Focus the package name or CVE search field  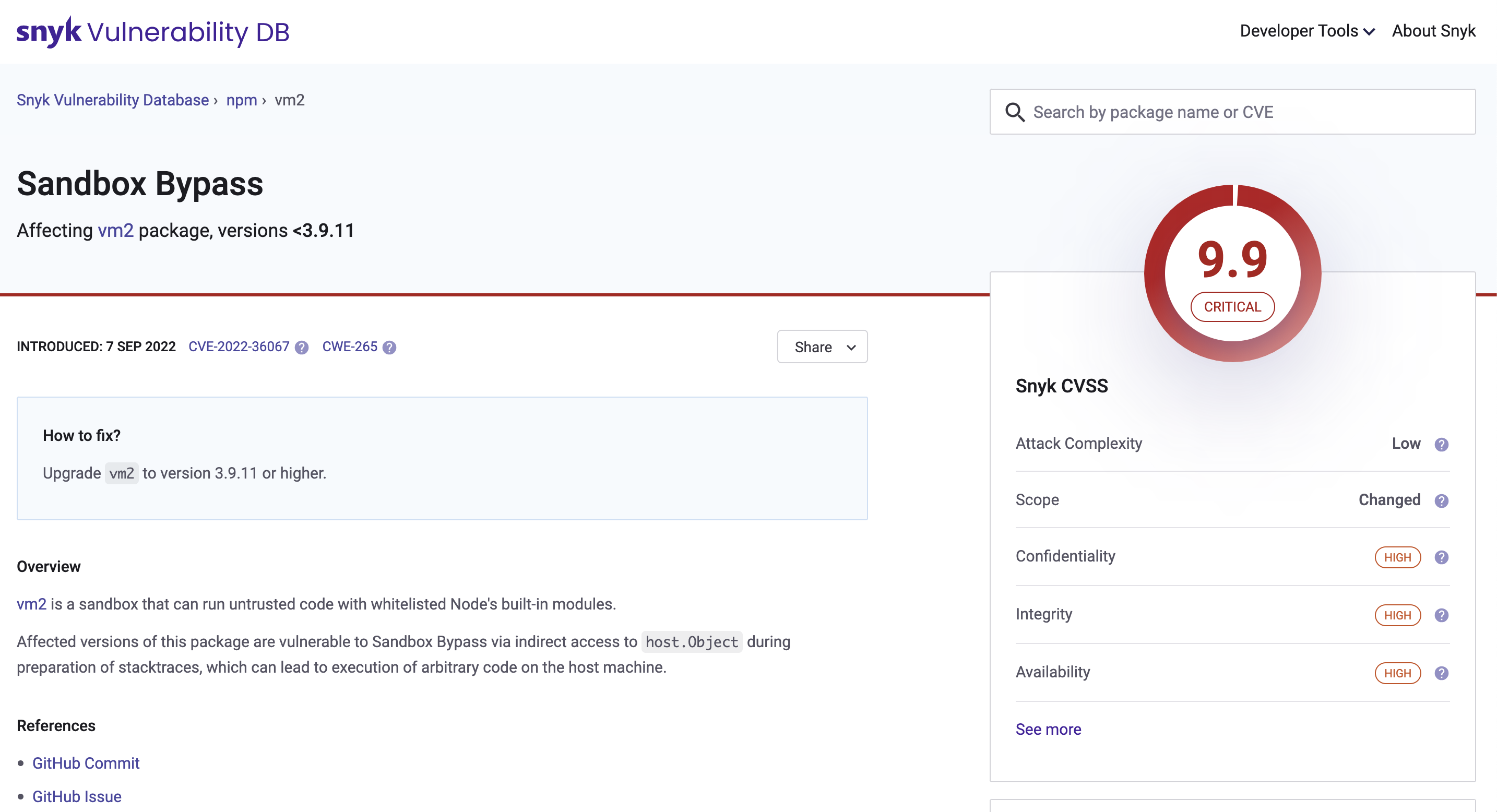(1232, 112)
